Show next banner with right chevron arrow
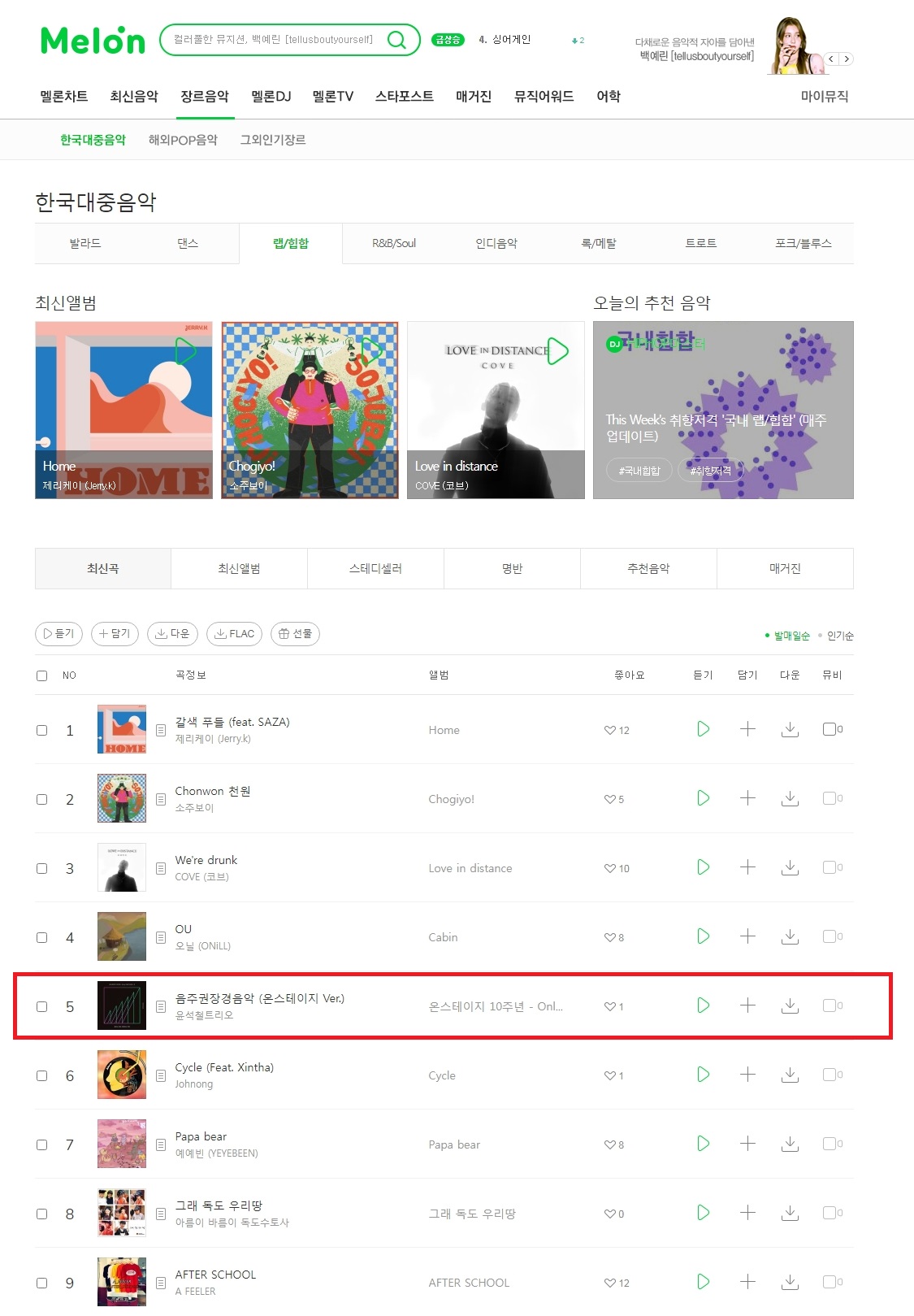Image resolution: width=914 pixels, height=1316 pixels. coord(847,59)
